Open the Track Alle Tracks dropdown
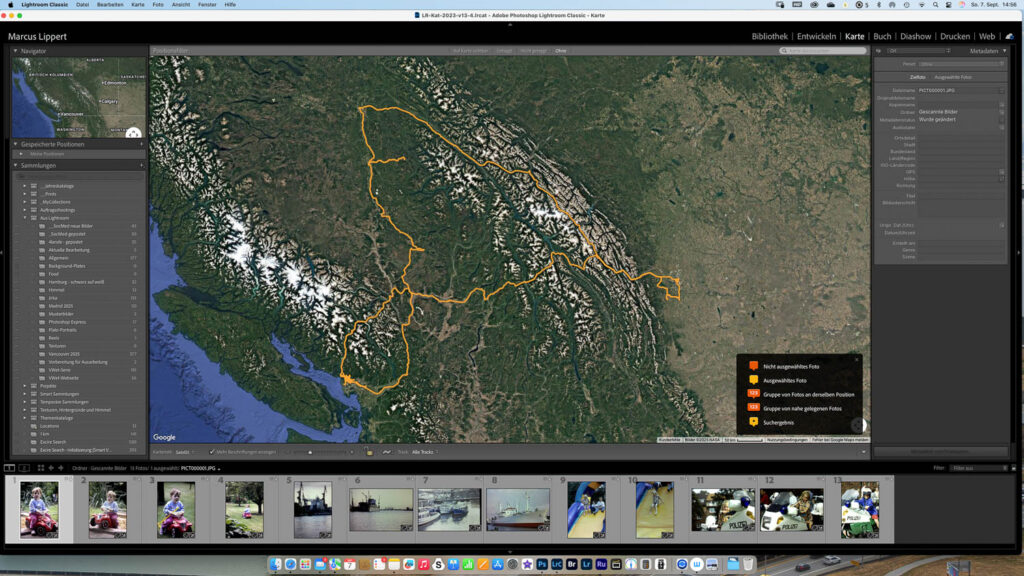Screen dimensions: 1024x576 [425, 452]
